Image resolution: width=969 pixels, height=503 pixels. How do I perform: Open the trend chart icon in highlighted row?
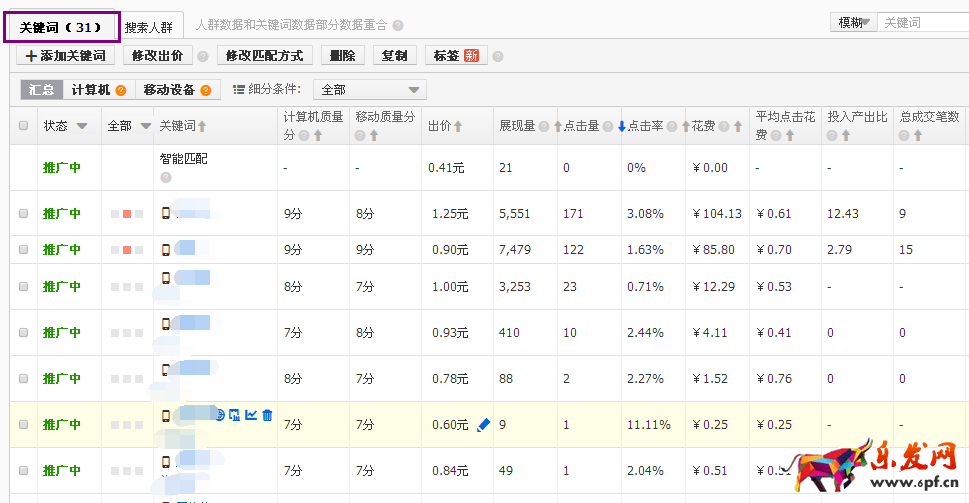[x=250, y=416]
